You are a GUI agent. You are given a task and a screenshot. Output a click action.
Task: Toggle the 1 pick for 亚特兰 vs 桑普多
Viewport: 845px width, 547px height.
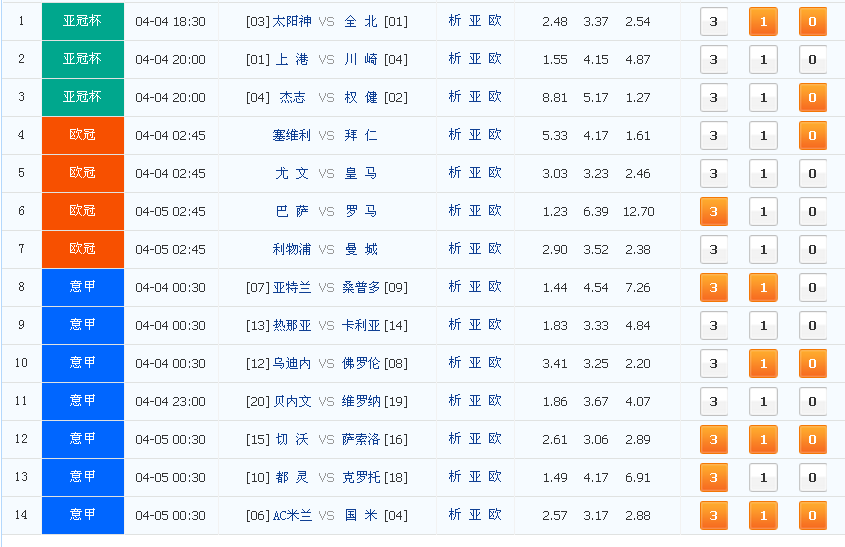pos(763,288)
